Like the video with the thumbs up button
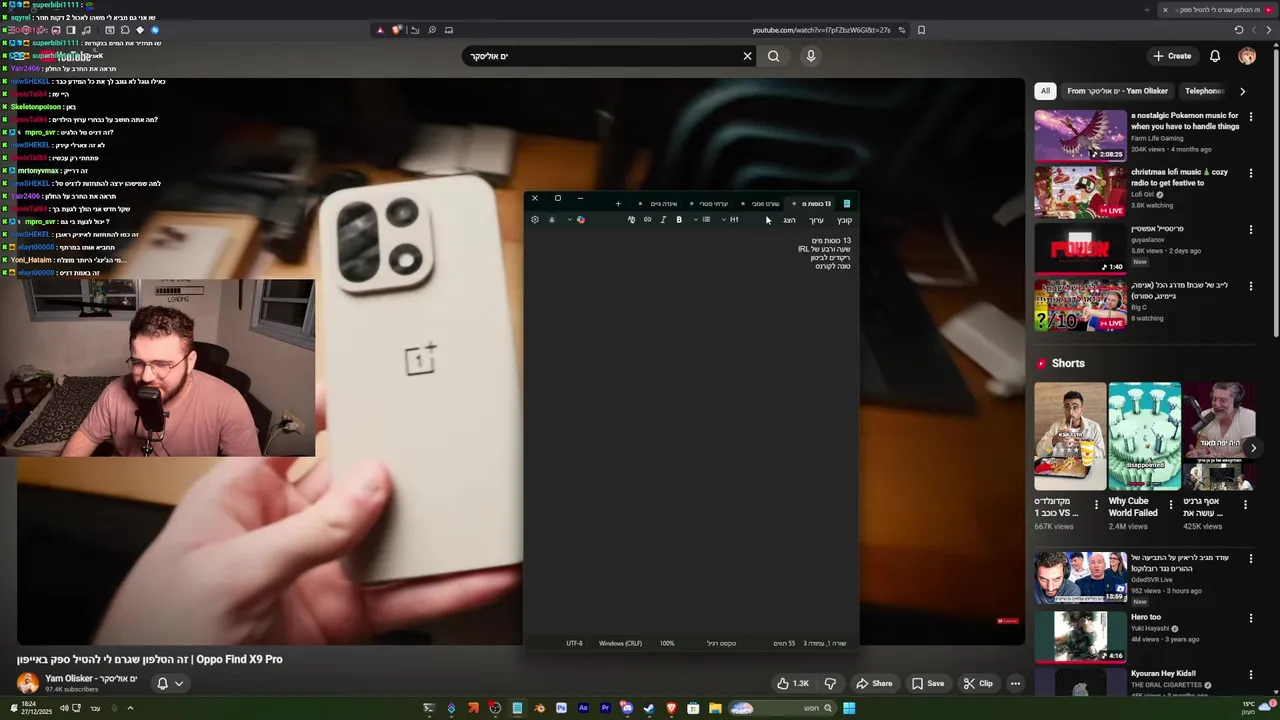1280x720 pixels. click(x=794, y=683)
